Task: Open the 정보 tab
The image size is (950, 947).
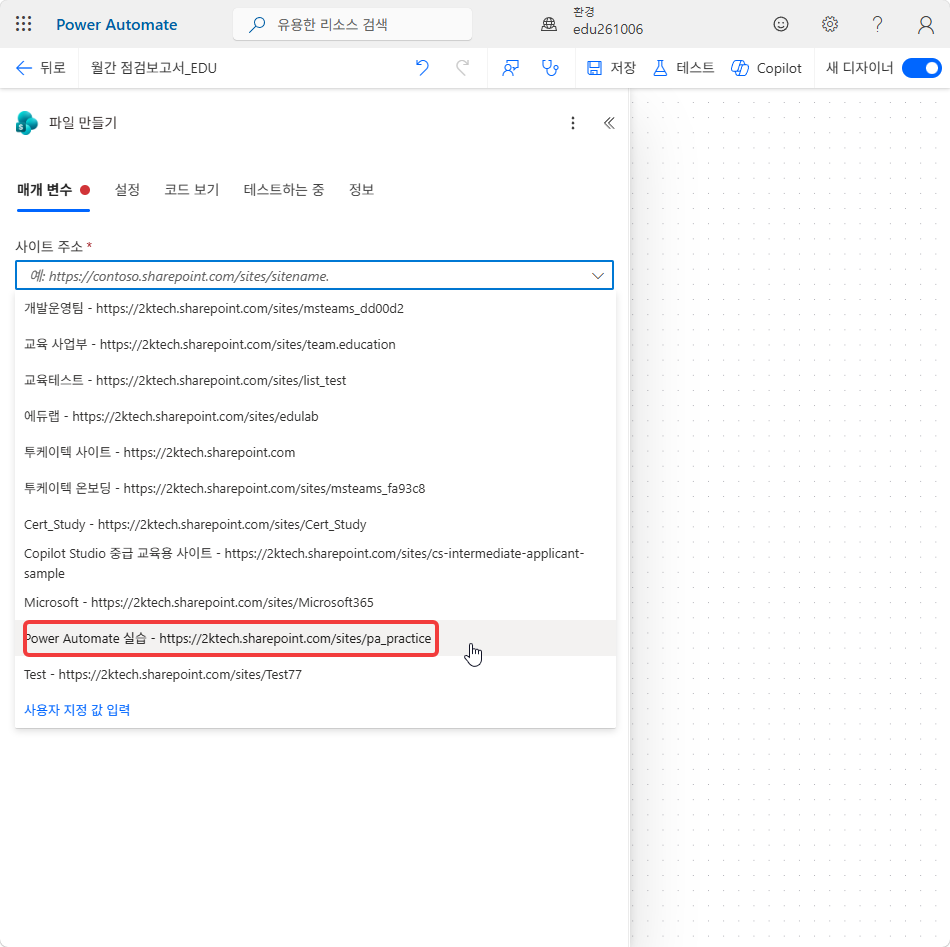Action: [361, 190]
